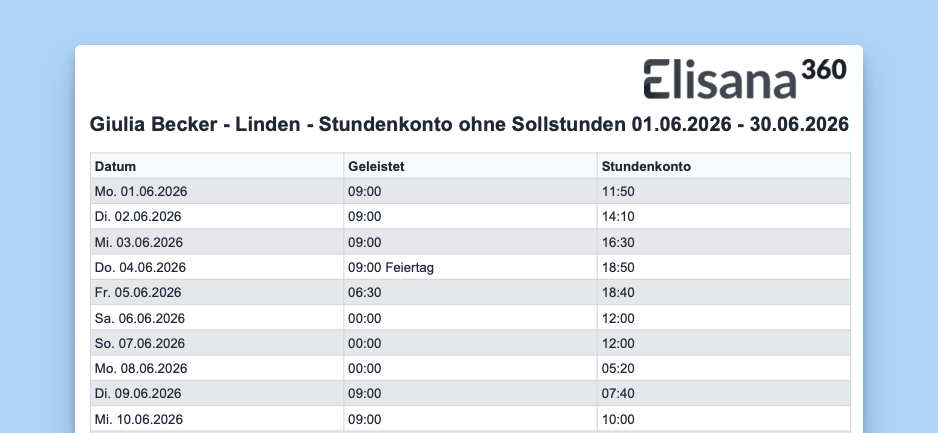Click the report title heading

[x=469, y=124]
